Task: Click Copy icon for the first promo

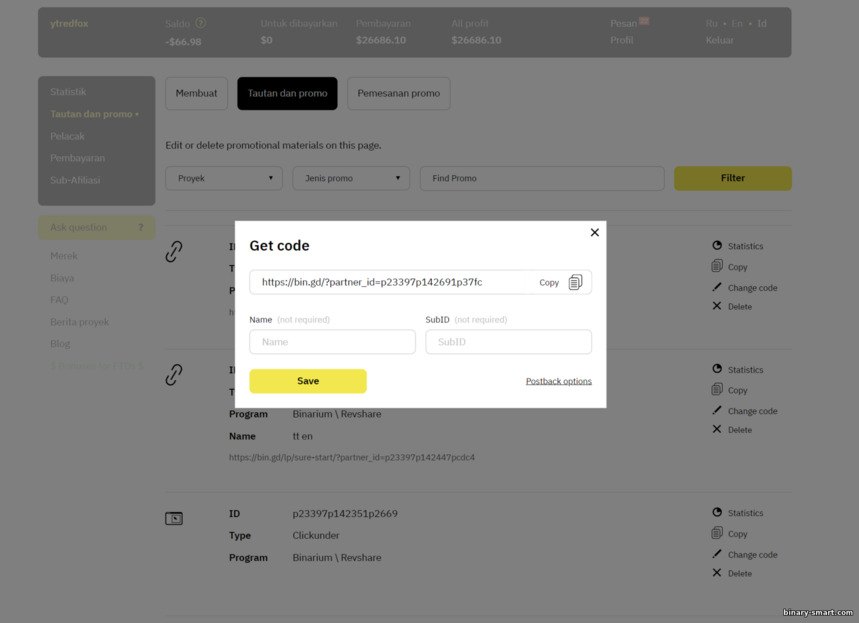Action: tap(717, 266)
